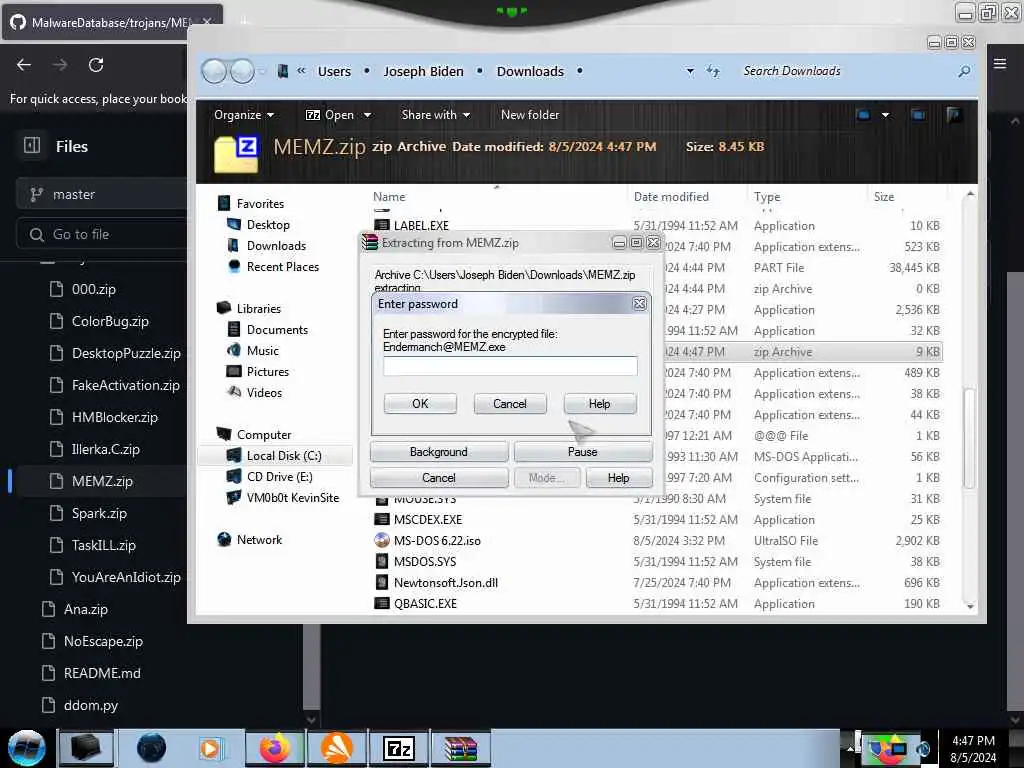1024x768 pixels.
Task: Click Help next to the Mode button
Action: [x=618, y=477]
